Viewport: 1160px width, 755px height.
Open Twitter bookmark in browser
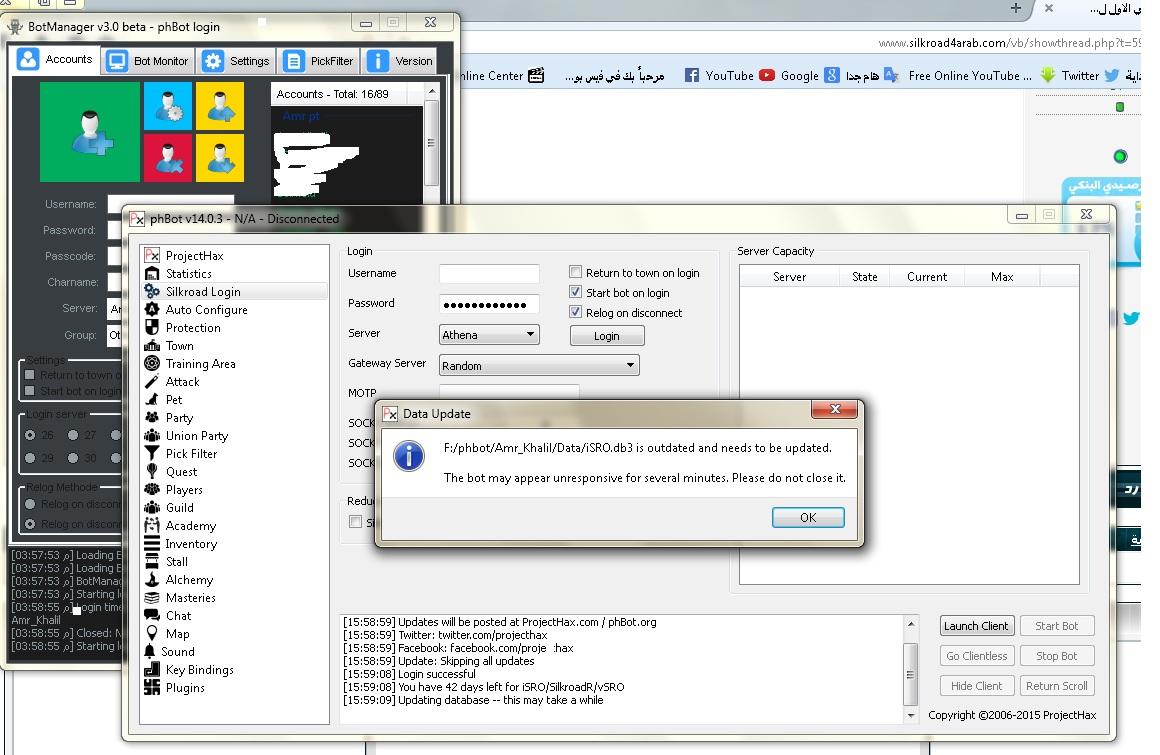tap(1090, 75)
